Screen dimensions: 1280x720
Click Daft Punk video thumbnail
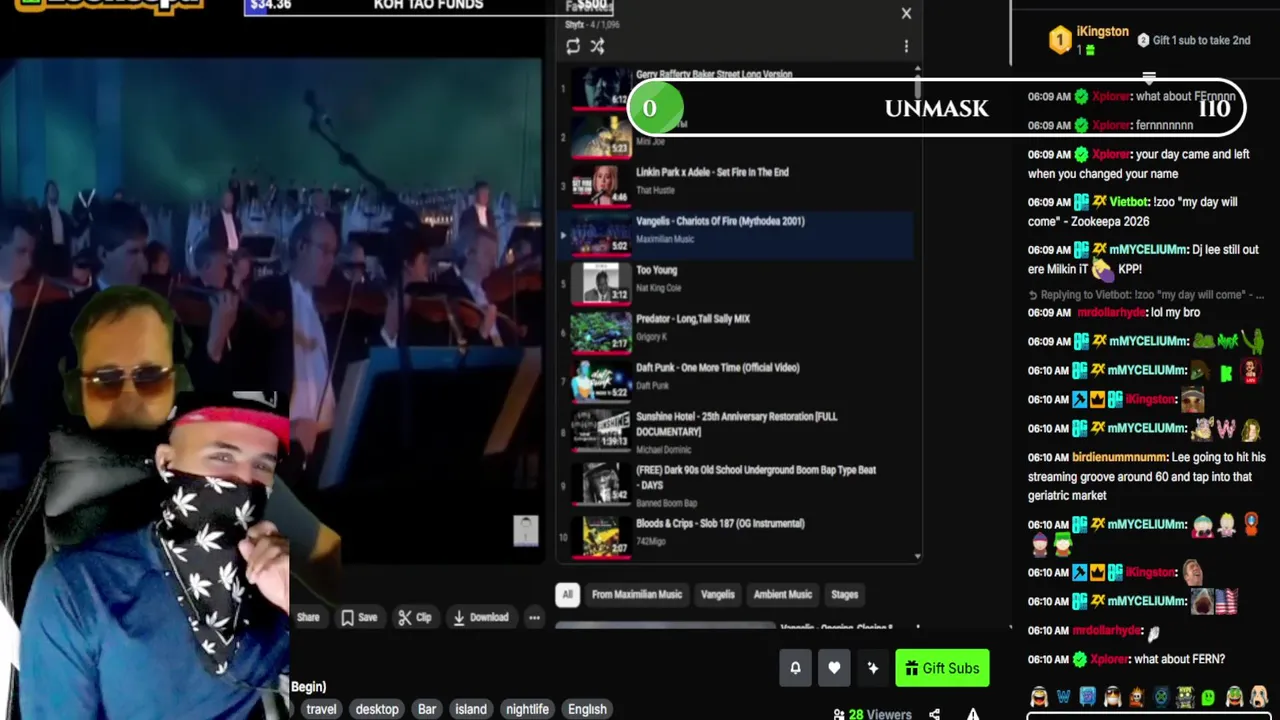601,381
